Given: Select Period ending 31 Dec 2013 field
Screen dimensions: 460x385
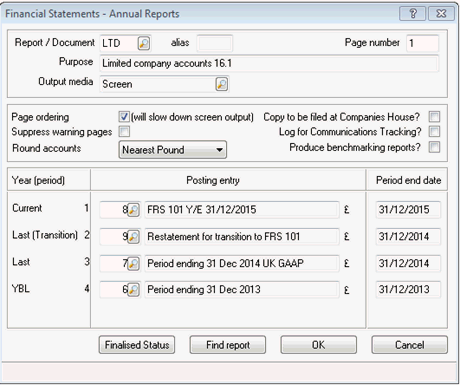Looking at the screenshot, I should [242, 290].
